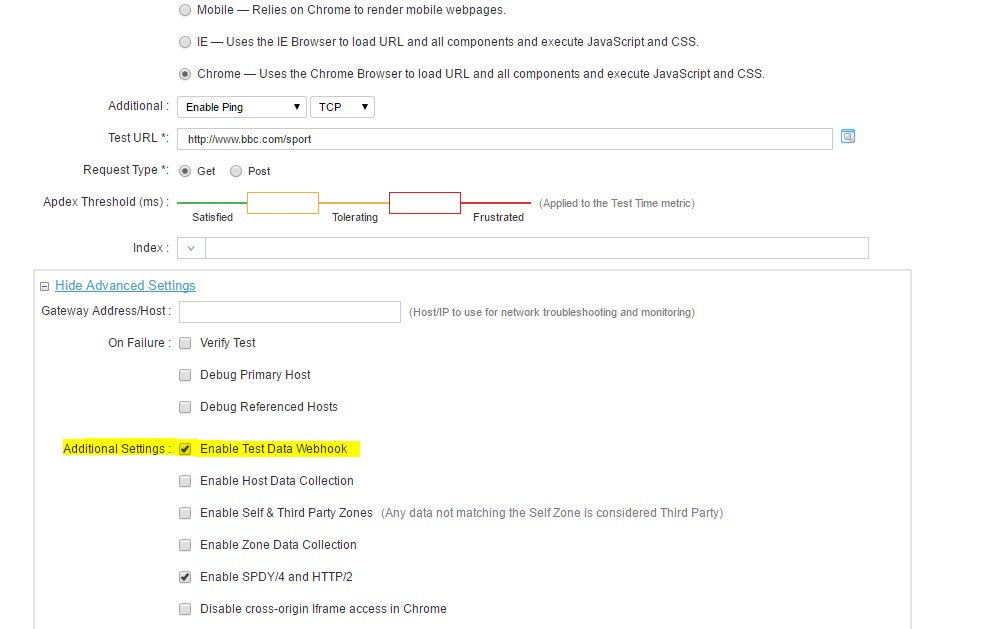Uncheck Enable Test Data Webhook

click(184, 449)
